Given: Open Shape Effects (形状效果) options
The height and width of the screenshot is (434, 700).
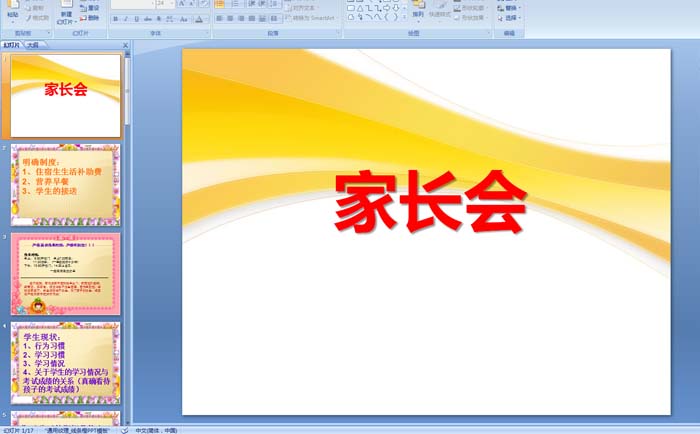Looking at the screenshot, I should point(471,18).
